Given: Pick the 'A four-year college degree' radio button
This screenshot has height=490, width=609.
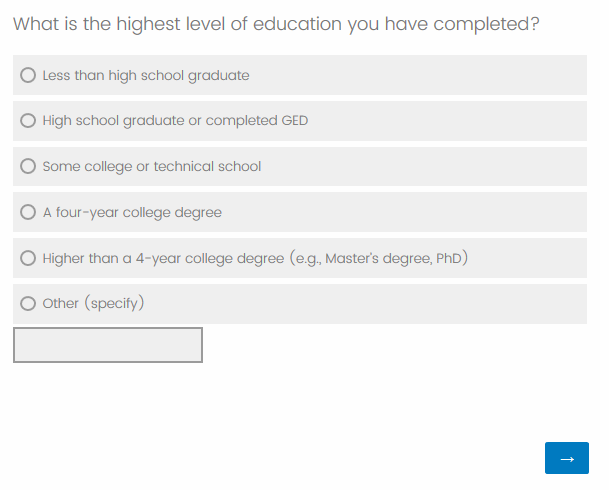Looking at the screenshot, I should [x=28, y=212].
